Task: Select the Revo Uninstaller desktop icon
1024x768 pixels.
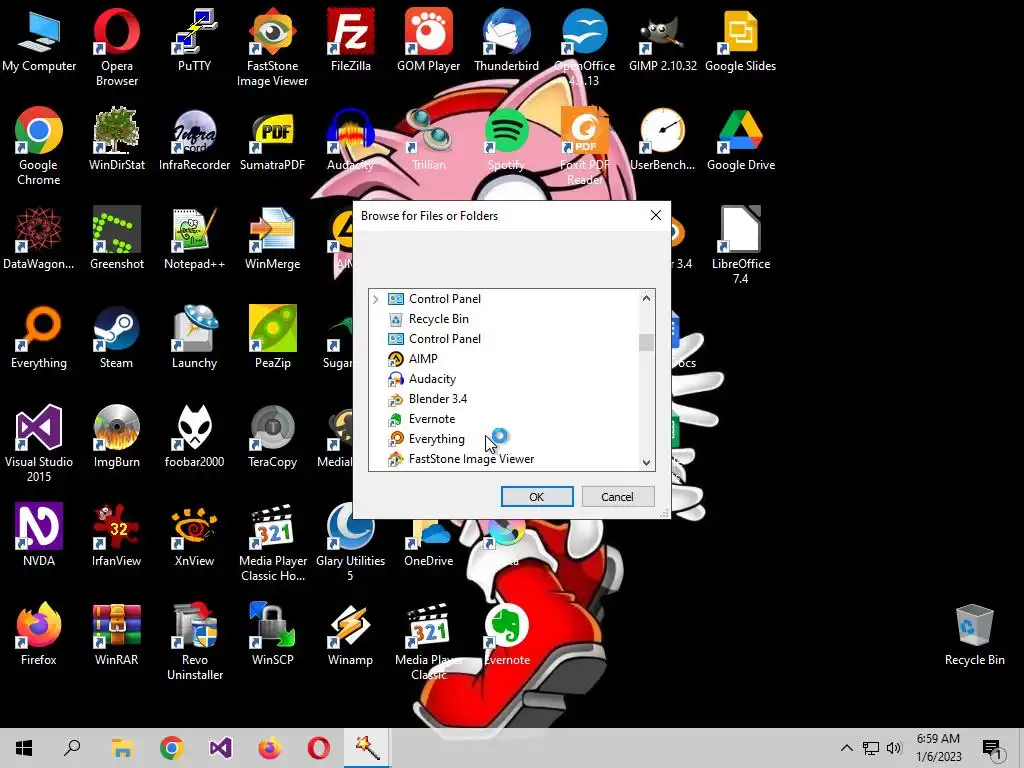Action: pyautogui.click(x=194, y=641)
